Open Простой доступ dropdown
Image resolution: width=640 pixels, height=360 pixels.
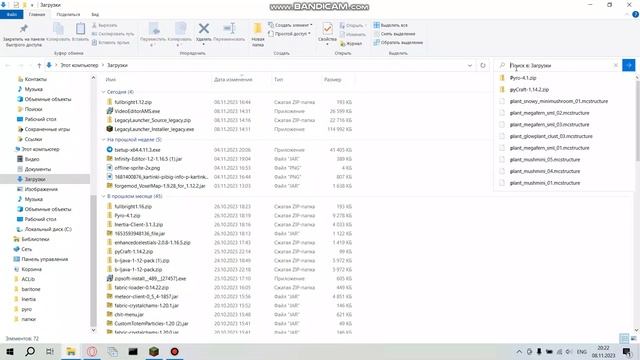point(289,34)
